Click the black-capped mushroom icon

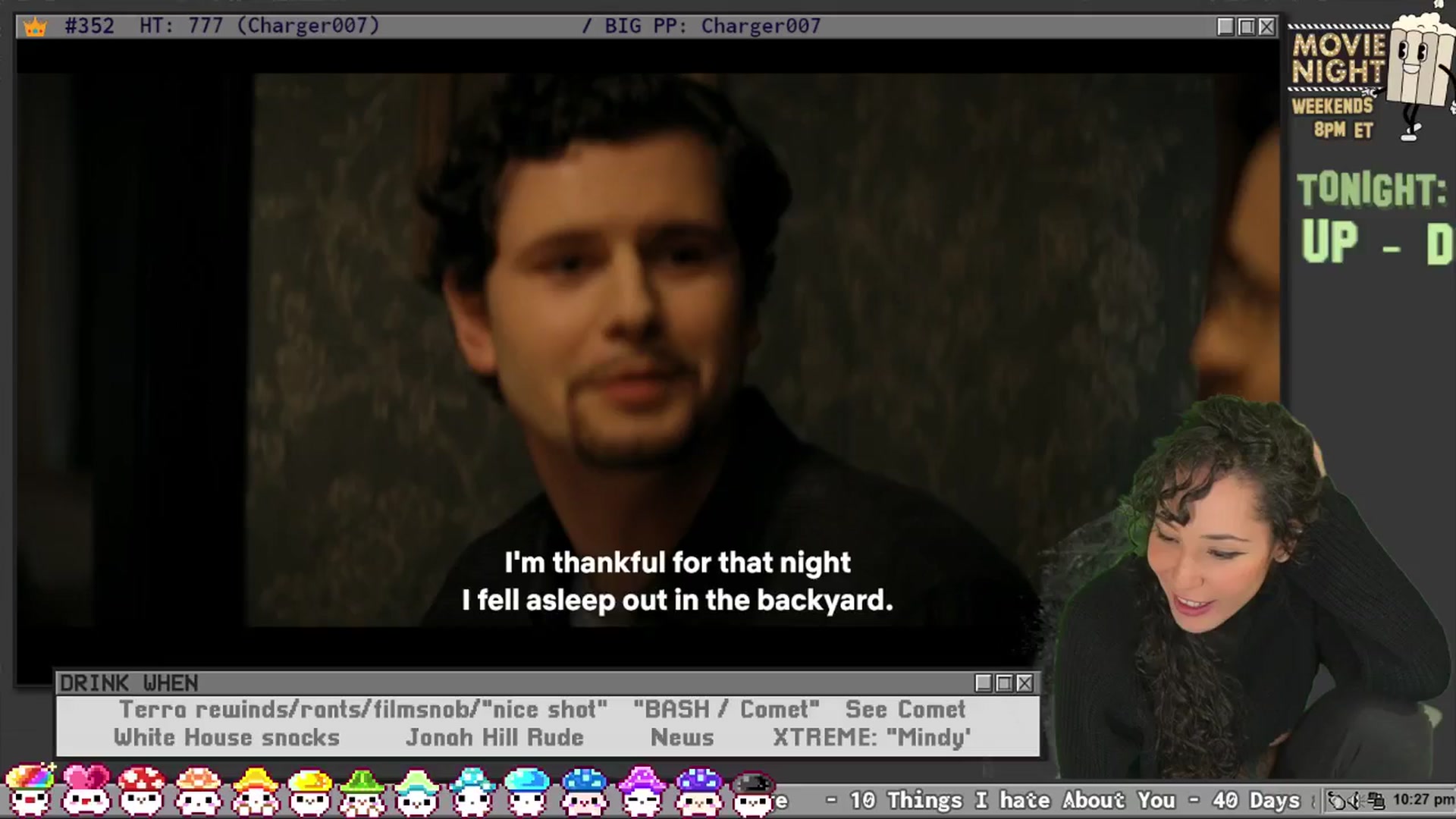[x=753, y=792]
